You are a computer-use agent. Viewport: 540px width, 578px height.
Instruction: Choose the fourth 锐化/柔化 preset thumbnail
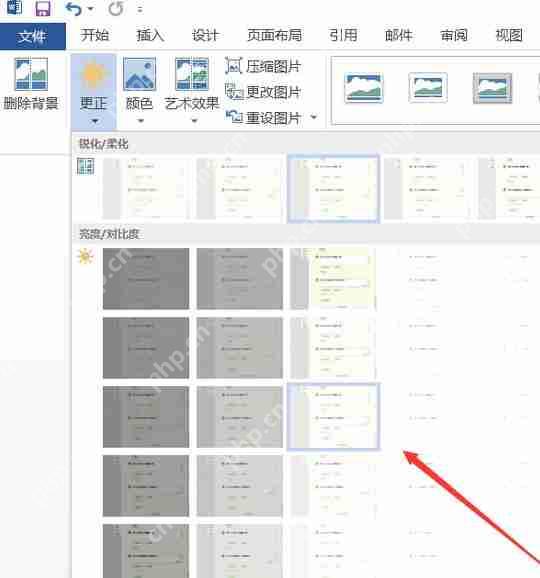(x=427, y=189)
